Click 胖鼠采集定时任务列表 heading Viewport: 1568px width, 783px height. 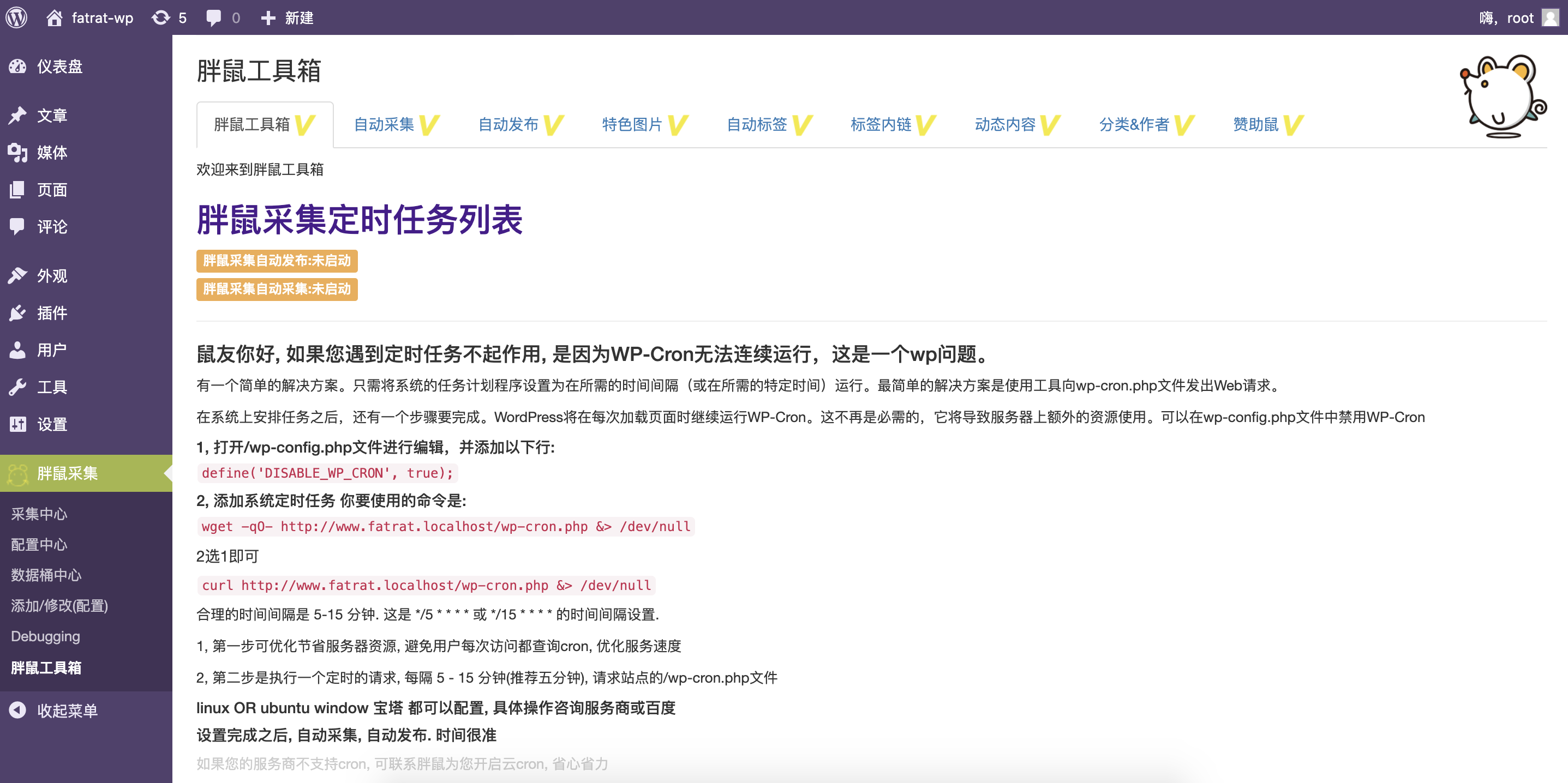360,220
